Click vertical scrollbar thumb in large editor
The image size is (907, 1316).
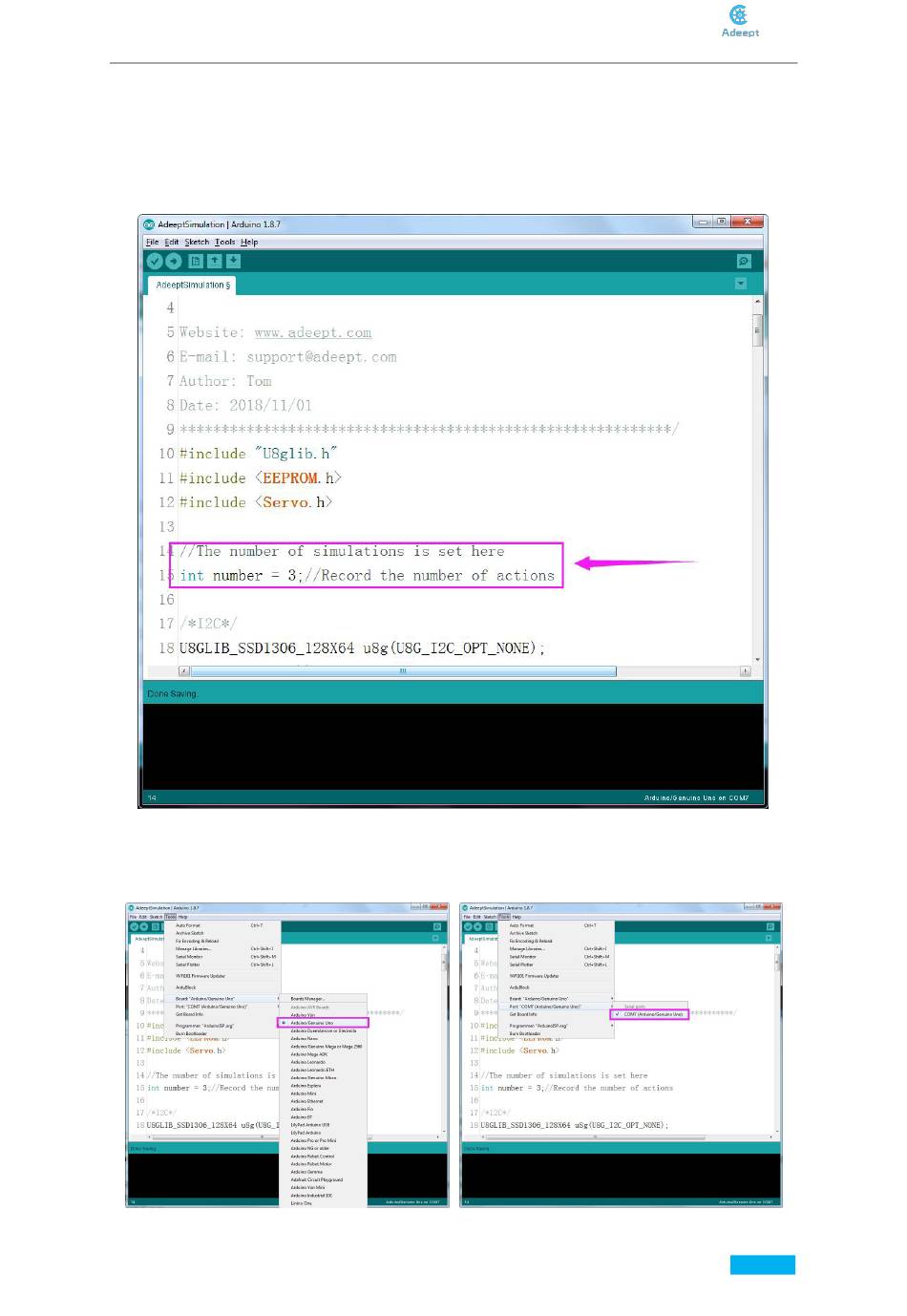coord(758,329)
